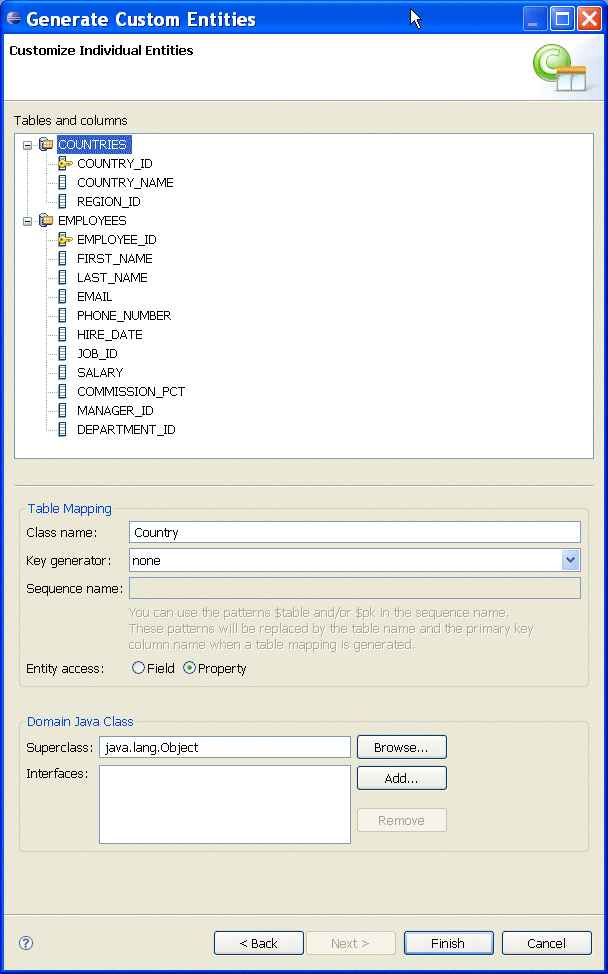Browse for a superclass
Viewport: 608px width, 974px height.
click(402, 747)
